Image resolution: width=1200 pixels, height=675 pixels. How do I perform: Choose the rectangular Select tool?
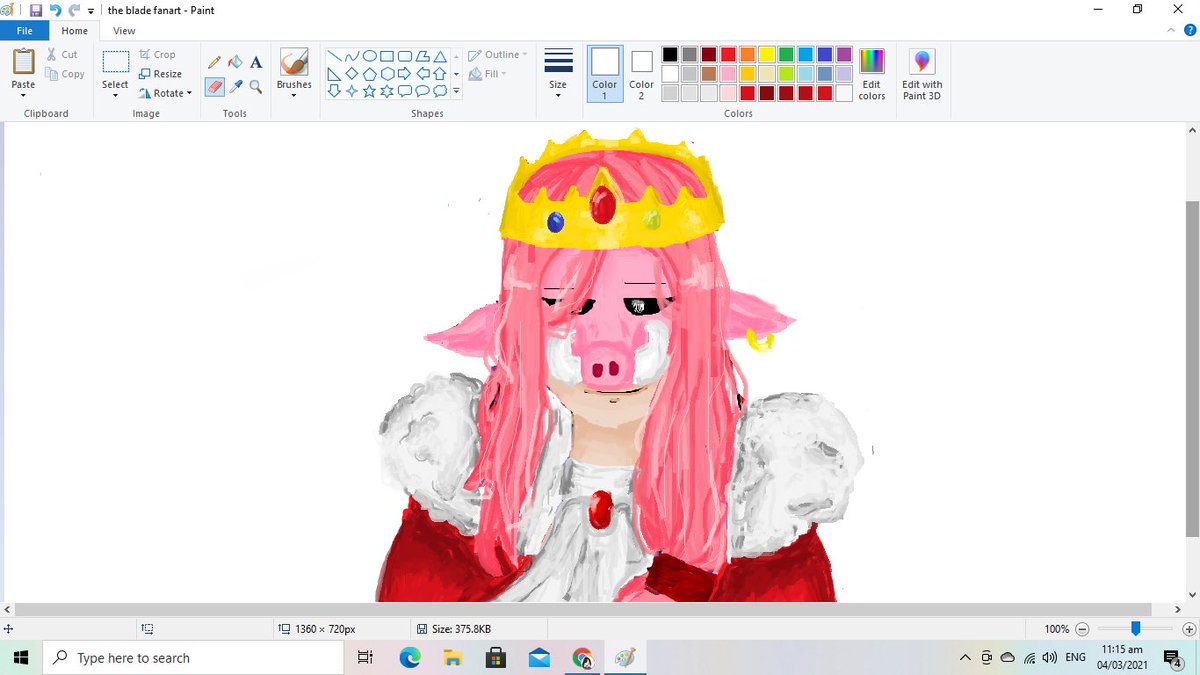[x=115, y=62]
